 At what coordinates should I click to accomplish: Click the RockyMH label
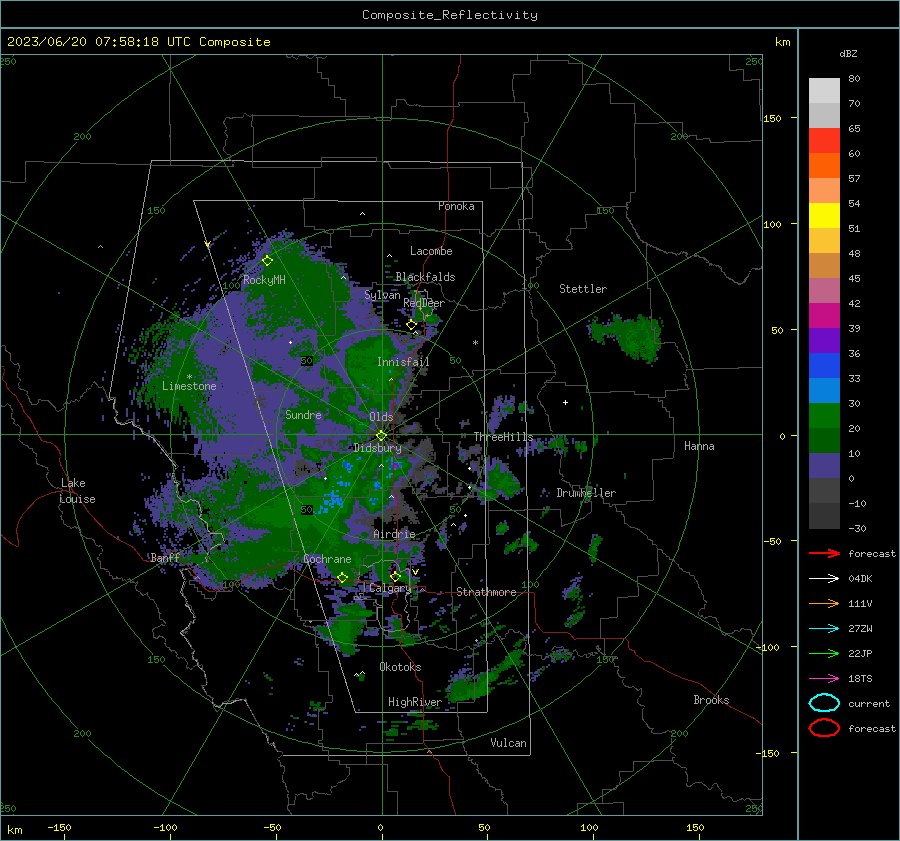tap(264, 280)
